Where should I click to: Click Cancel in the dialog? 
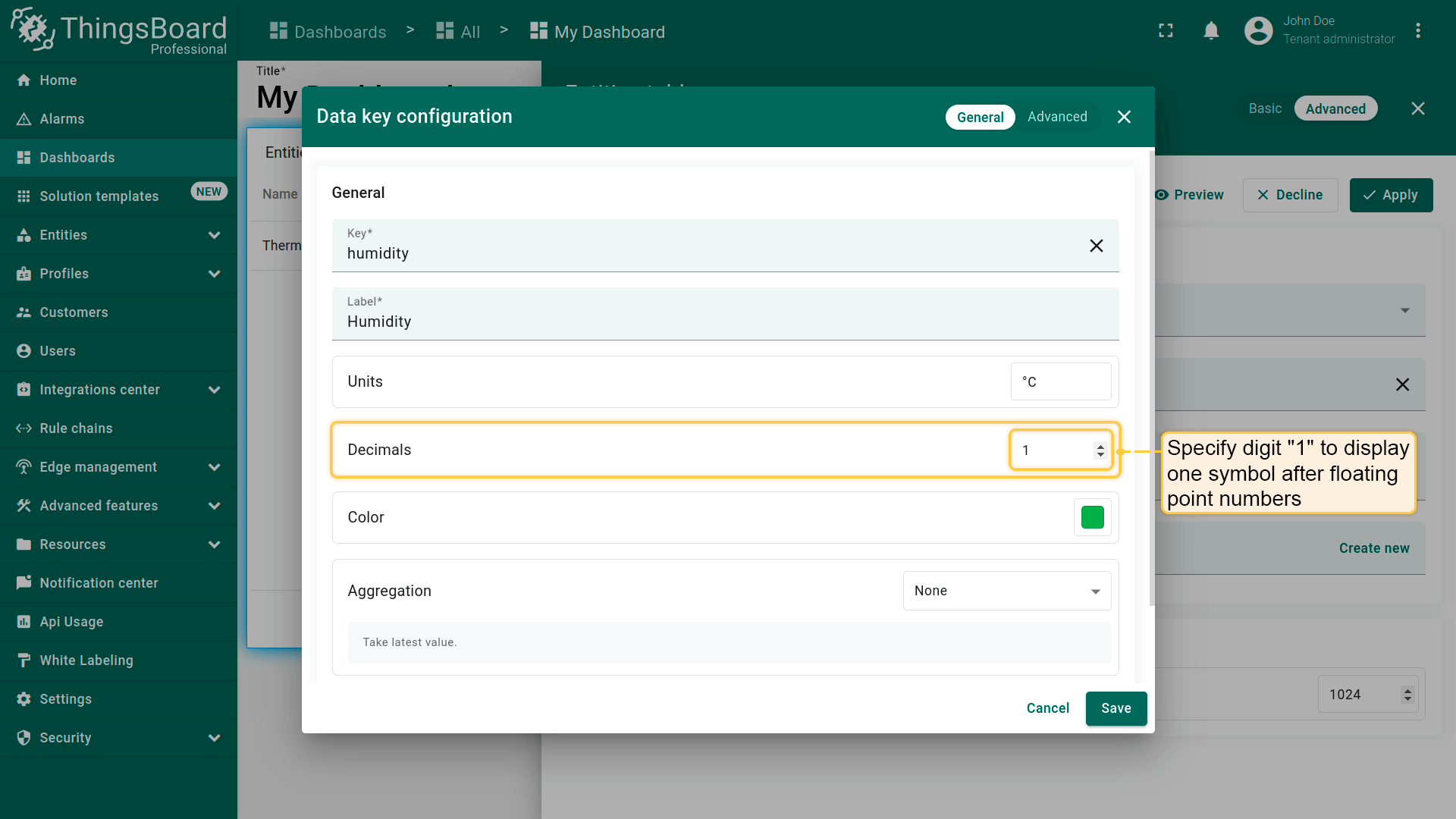coord(1047,708)
